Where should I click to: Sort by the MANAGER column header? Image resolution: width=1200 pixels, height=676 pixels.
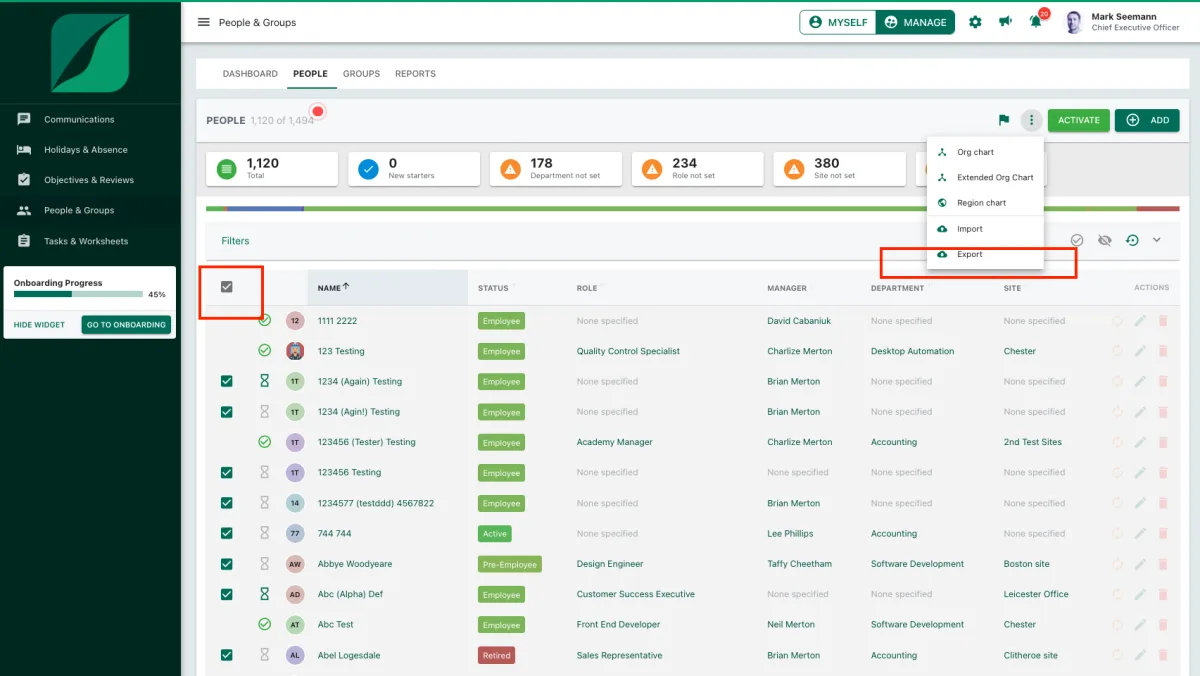tap(787, 288)
